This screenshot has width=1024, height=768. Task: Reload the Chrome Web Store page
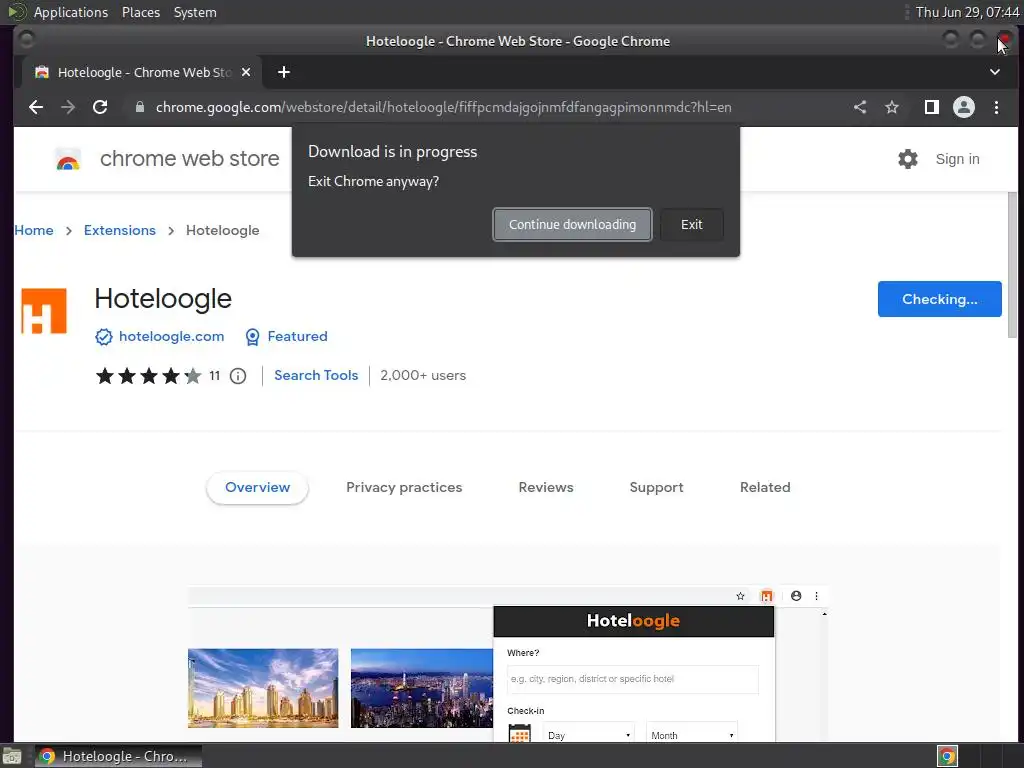tap(100, 107)
